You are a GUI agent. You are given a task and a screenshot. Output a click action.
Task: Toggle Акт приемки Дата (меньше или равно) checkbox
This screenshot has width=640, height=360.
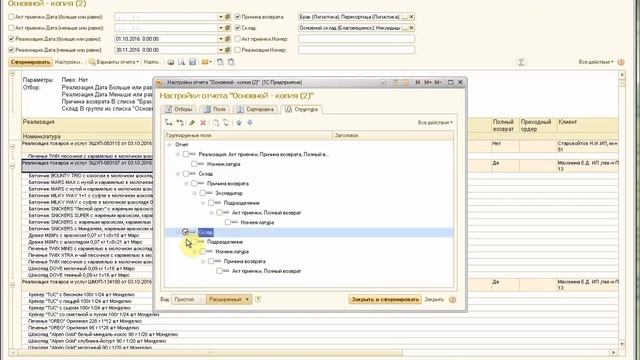11,28
